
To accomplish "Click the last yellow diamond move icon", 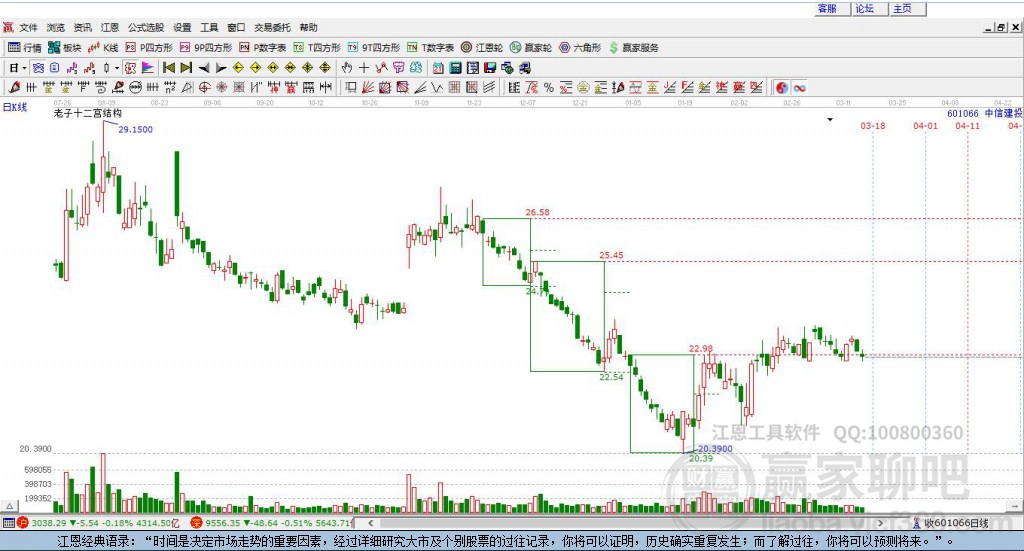I will pyautogui.click(x=325, y=68).
